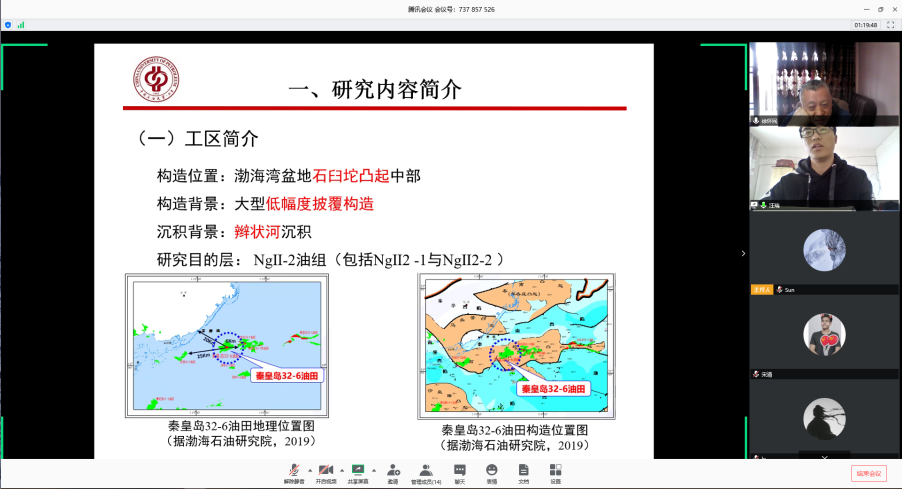The image size is (902, 489).
Task: Check the green network signal bars icon
Action: pyautogui.click(x=20, y=24)
